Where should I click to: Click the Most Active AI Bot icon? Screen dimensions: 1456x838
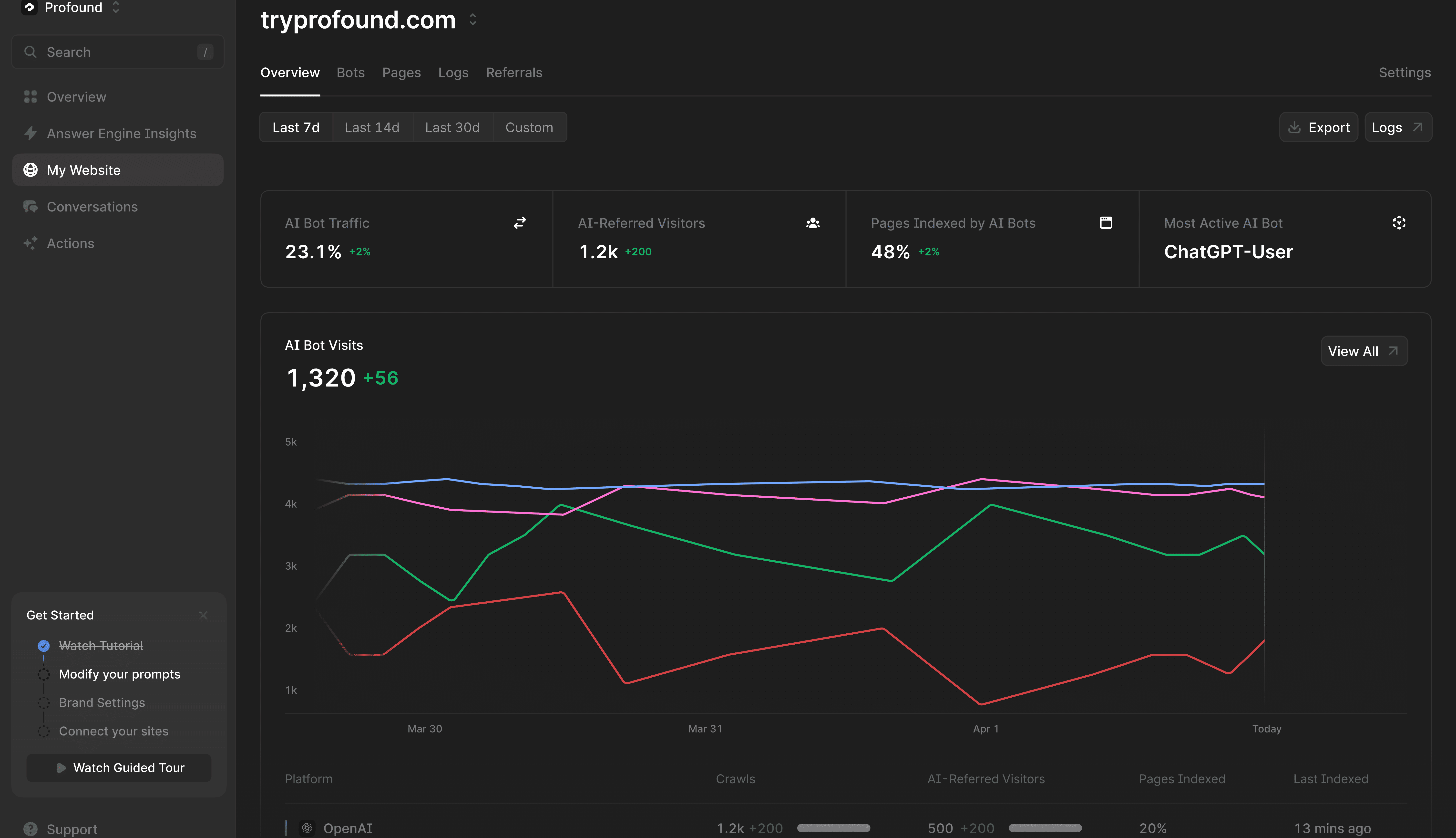[x=1399, y=223]
